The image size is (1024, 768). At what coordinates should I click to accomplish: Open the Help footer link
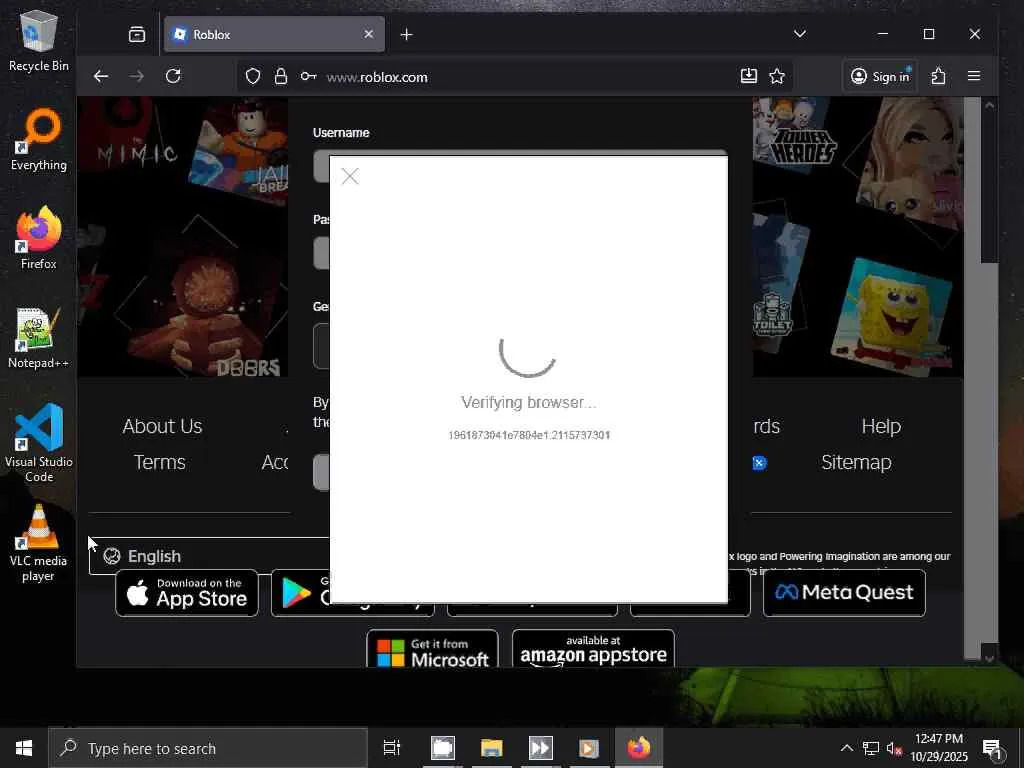pyautogui.click(x=881, y=426)
